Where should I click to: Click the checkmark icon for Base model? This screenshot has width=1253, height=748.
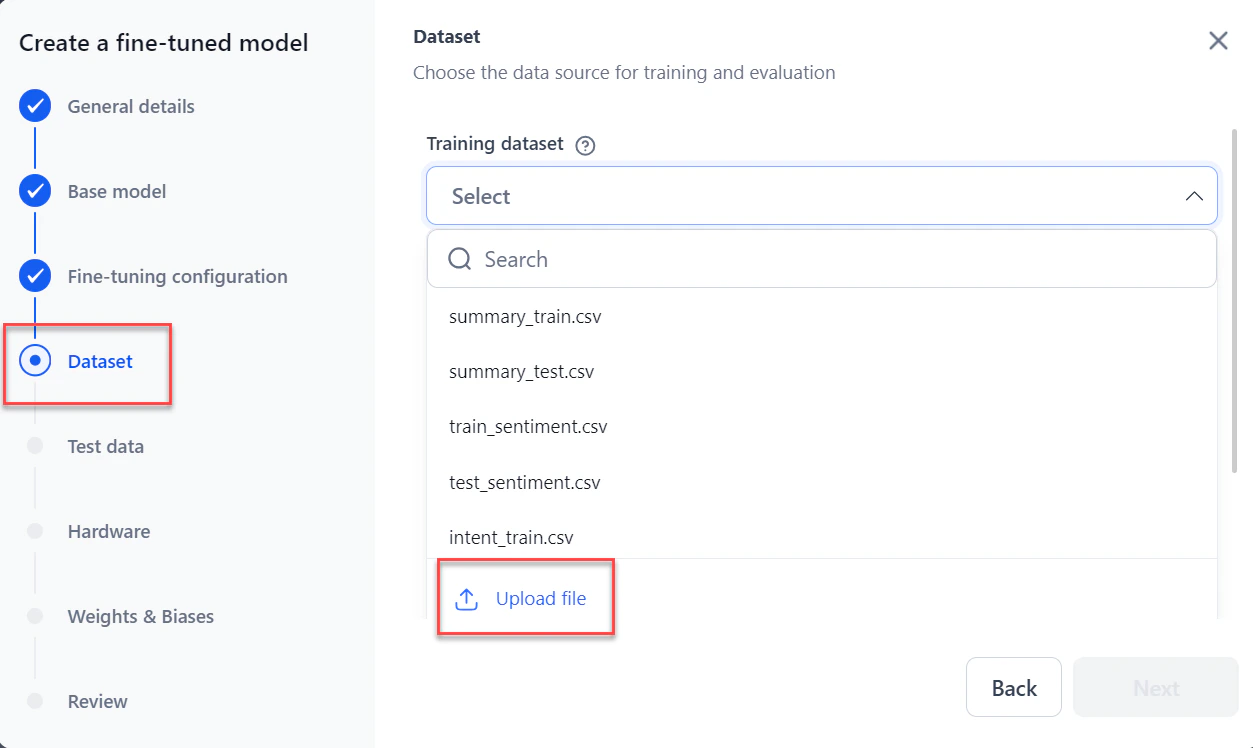coord(33,190)
